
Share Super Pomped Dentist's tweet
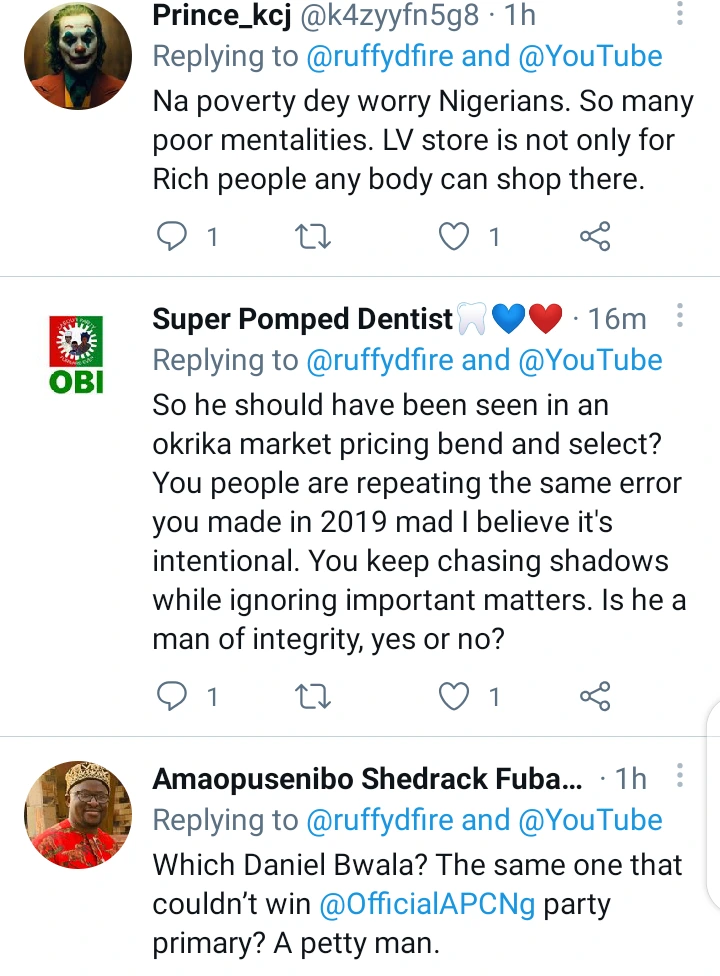(x=595, y=697)
